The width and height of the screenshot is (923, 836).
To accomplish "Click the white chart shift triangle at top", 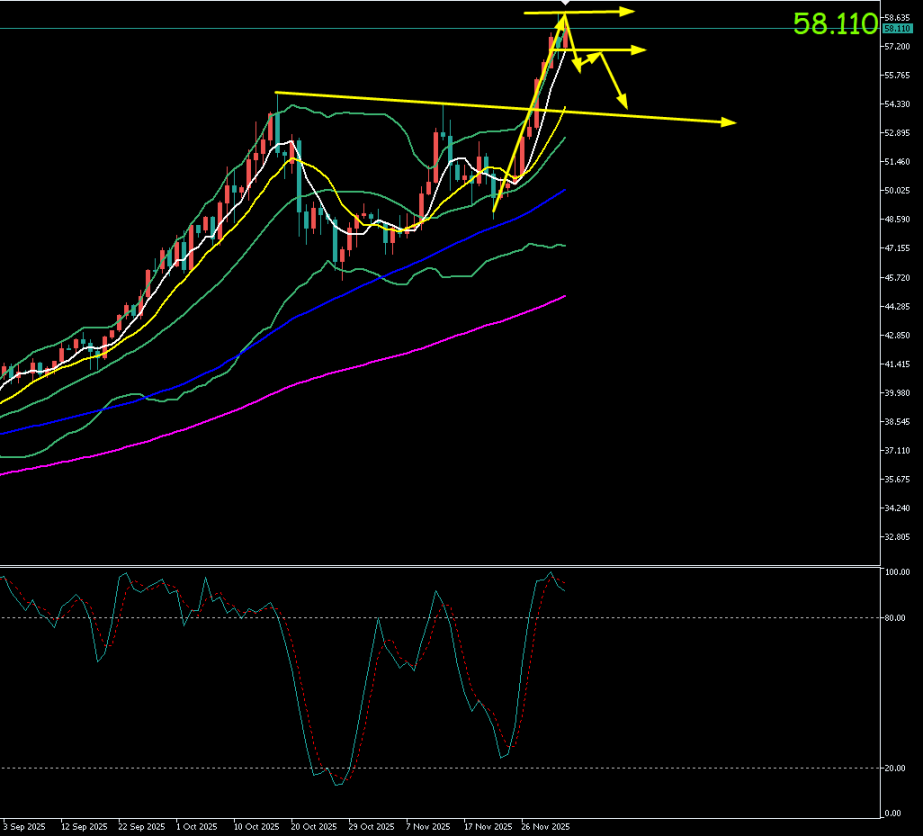I will (565, 5).
